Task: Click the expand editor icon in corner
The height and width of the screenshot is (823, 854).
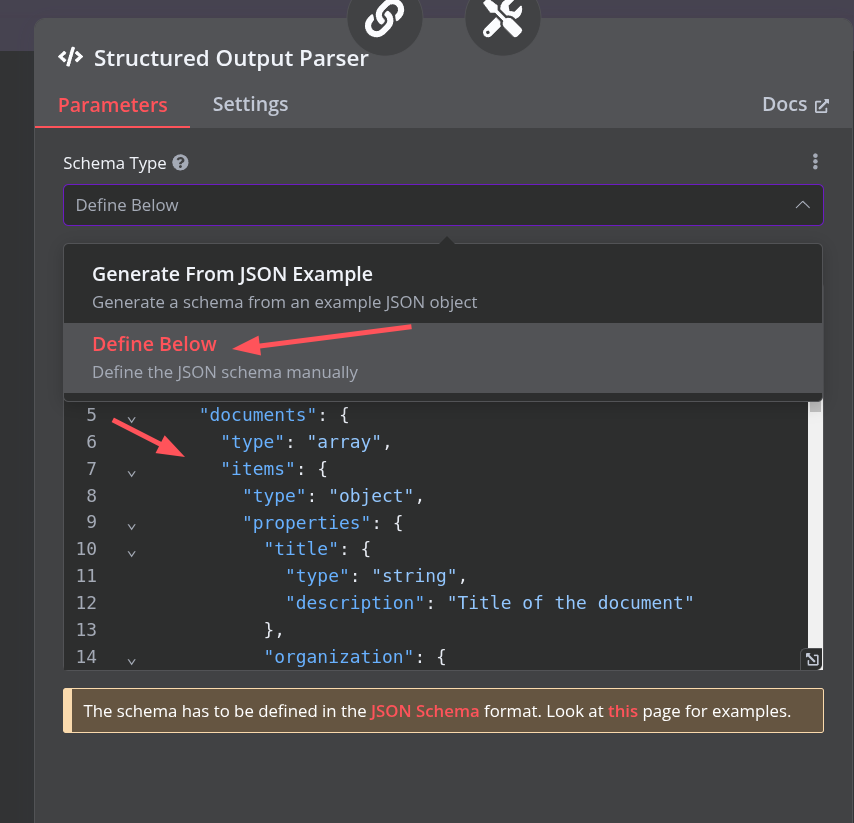Action: coord(812,659)
